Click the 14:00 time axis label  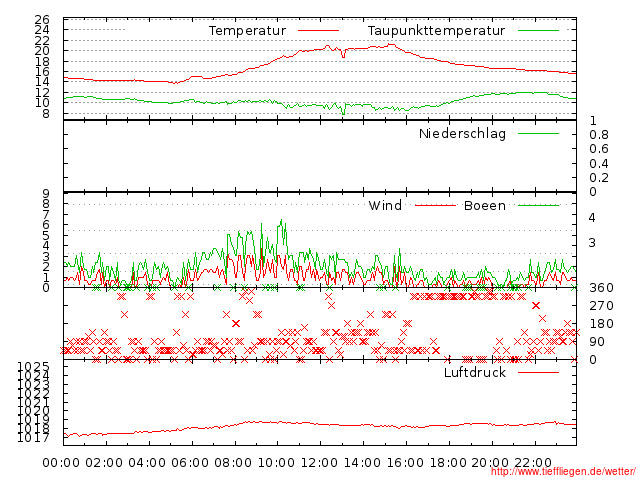tap(362, 463)
